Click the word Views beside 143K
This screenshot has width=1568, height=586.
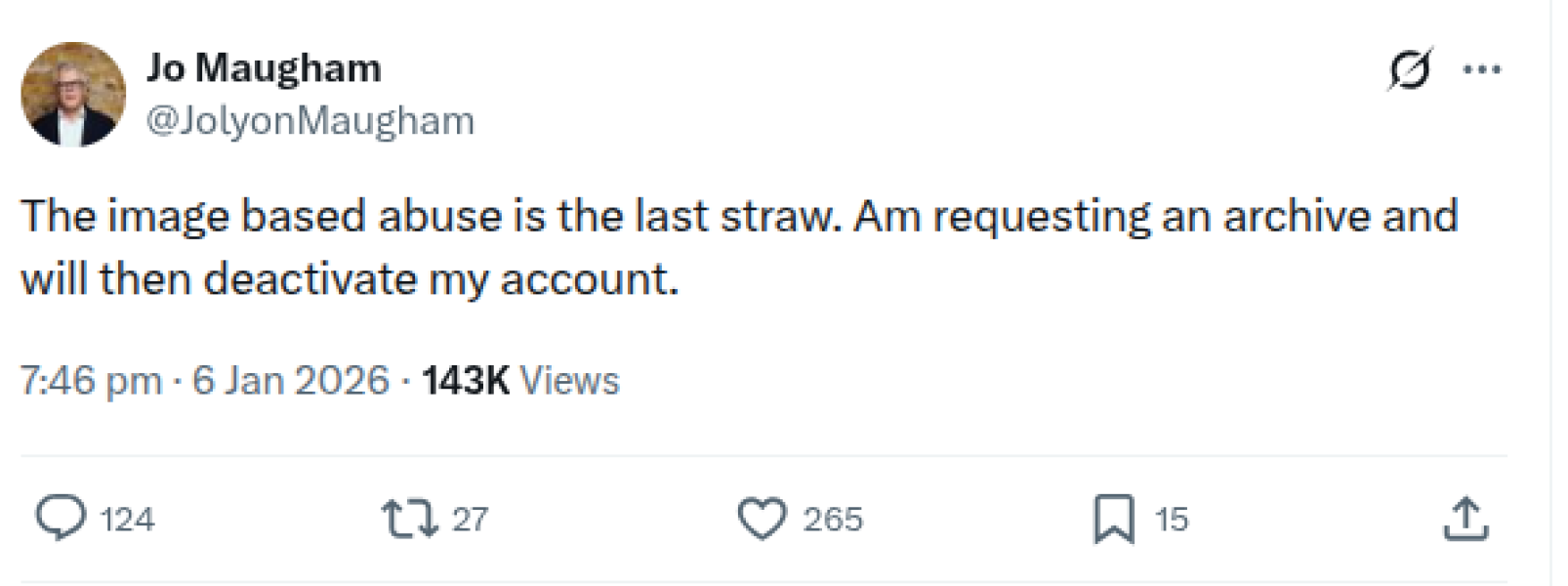click(x=570, y=380)
